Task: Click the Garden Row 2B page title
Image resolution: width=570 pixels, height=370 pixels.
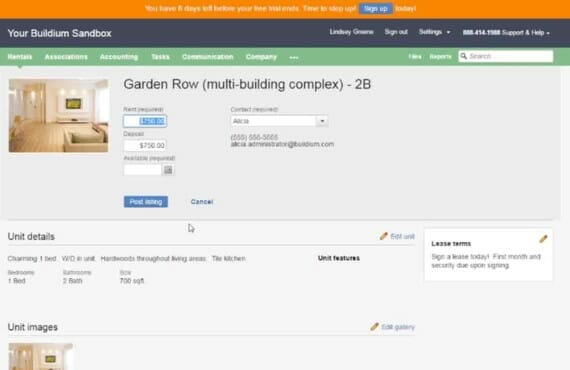Action: click(247, 84)
